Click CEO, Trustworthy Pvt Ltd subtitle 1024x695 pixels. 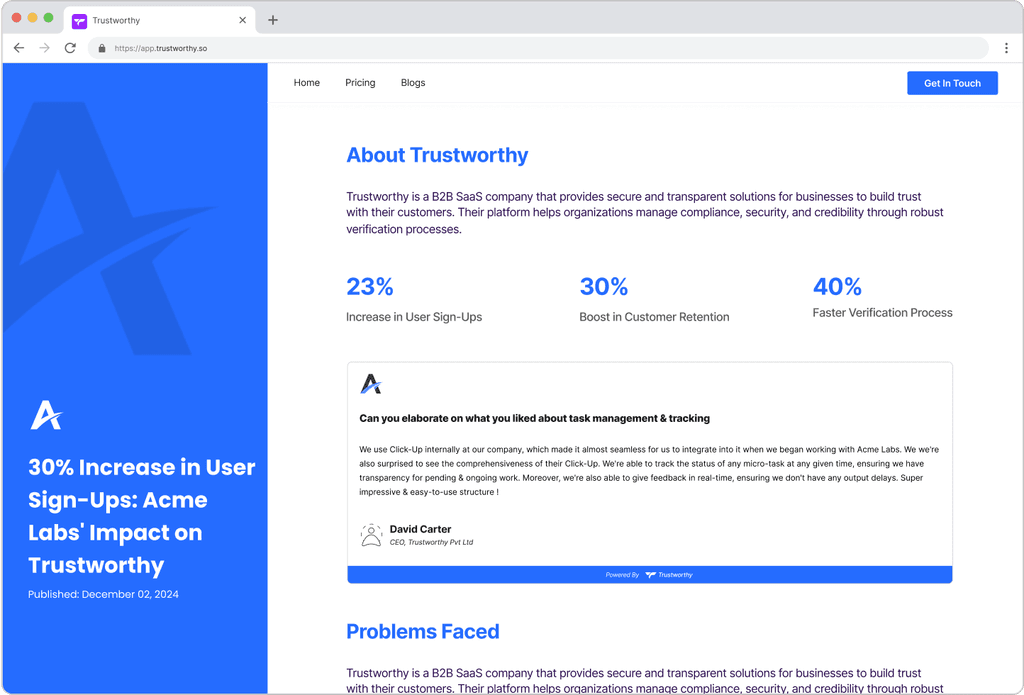pyautogui.click(x=431, y=542)
